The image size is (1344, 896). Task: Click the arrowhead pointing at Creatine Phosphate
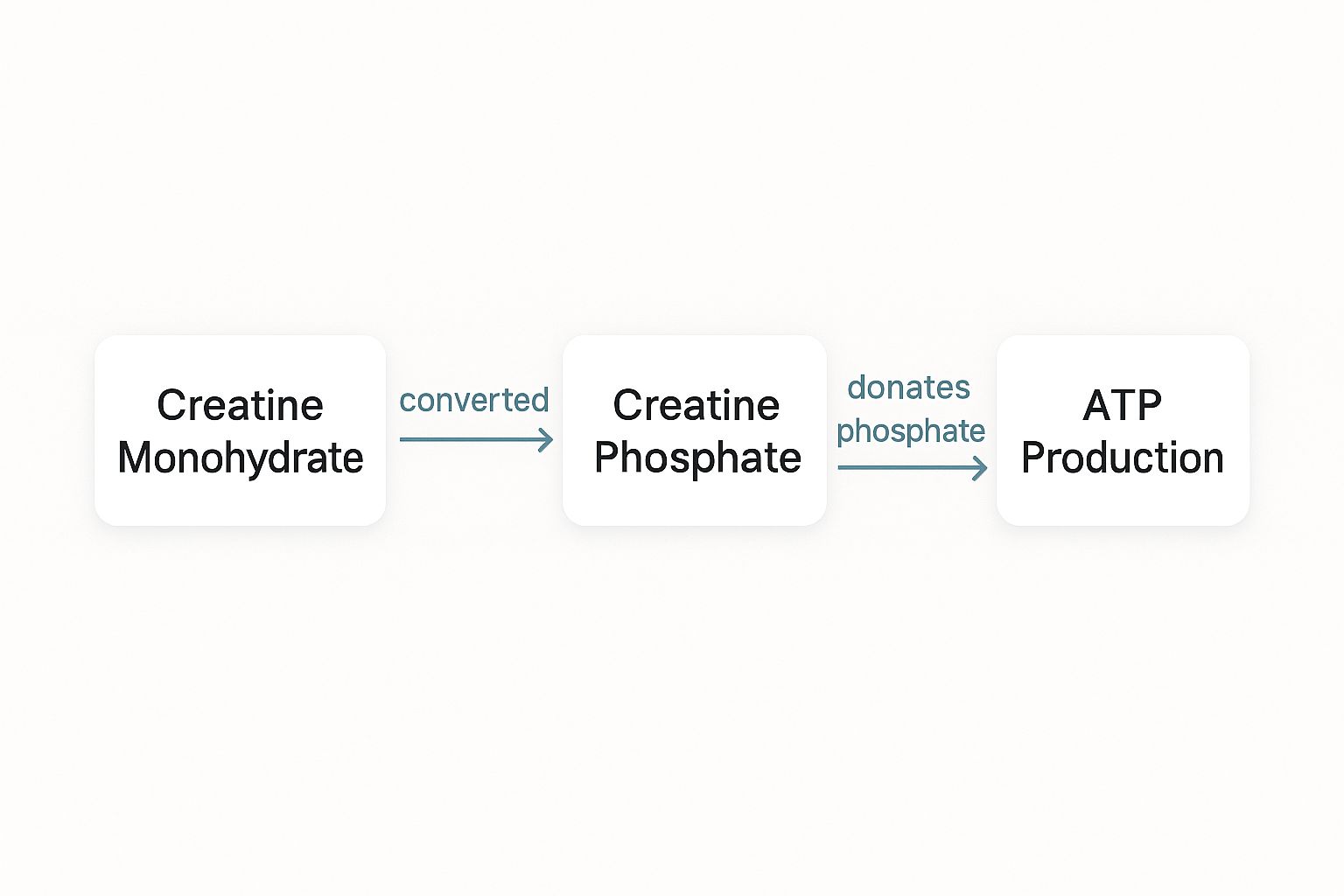[x=546, y=439]
